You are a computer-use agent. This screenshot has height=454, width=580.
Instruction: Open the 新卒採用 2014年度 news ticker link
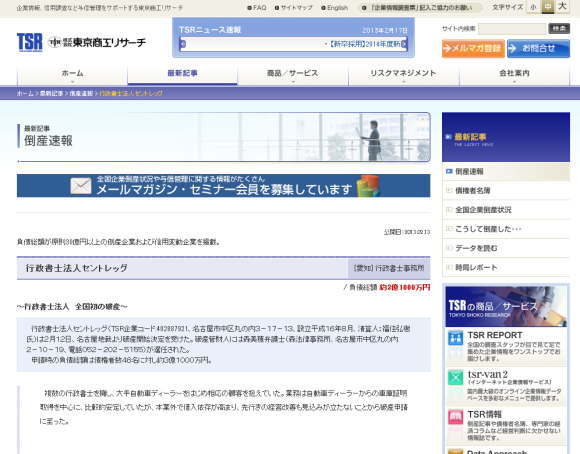pyautogui.click(x=364, y=44)
